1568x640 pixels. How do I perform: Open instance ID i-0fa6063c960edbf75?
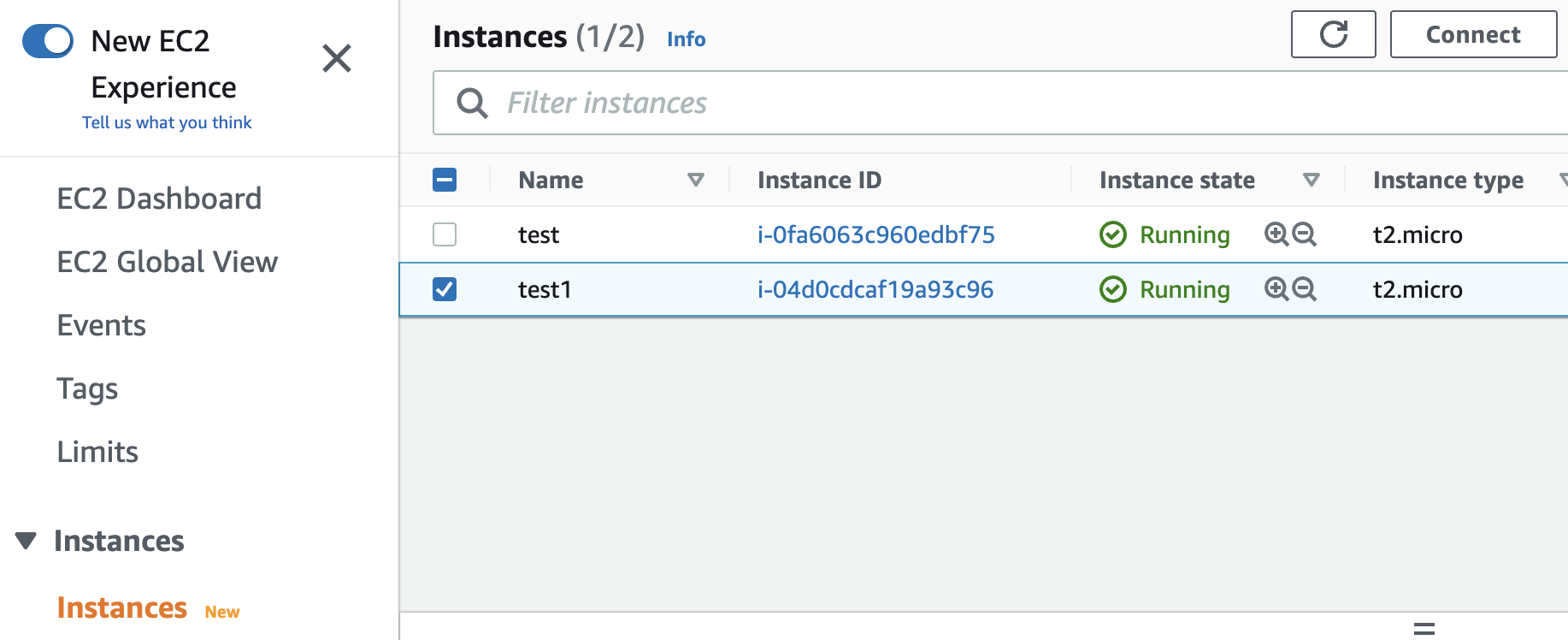[x=876, y=234]
